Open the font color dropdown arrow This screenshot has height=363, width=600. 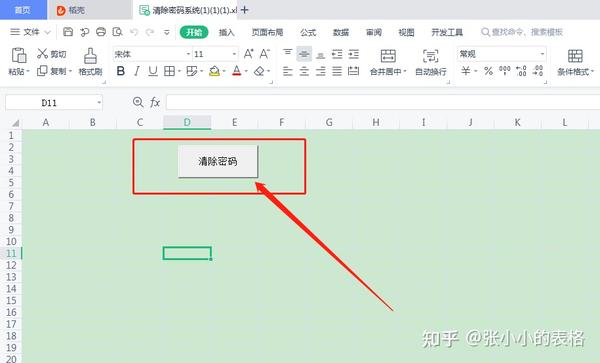pos(246,72)
